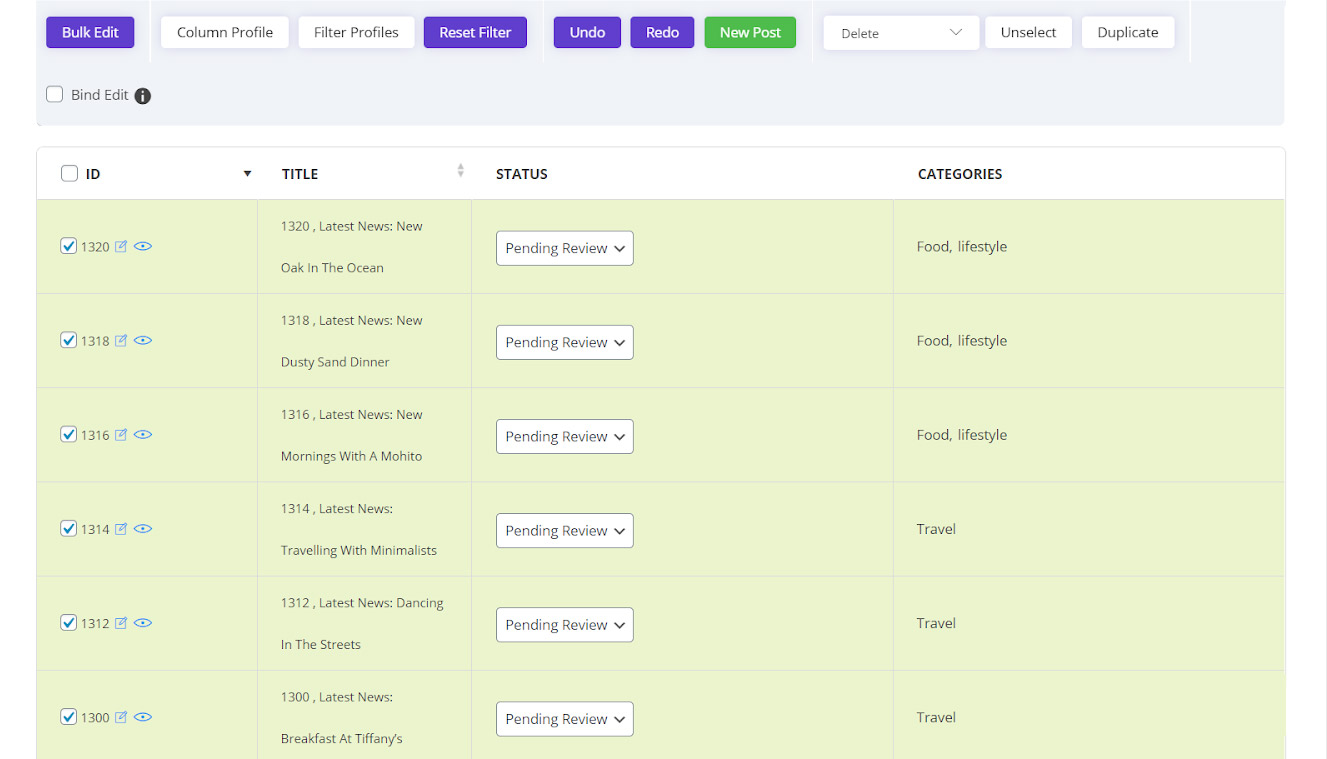The width and height of the screenshot is (1327, 759).
Task: Open the edit icon for post 1320
Action: click(x=121, y=246)
